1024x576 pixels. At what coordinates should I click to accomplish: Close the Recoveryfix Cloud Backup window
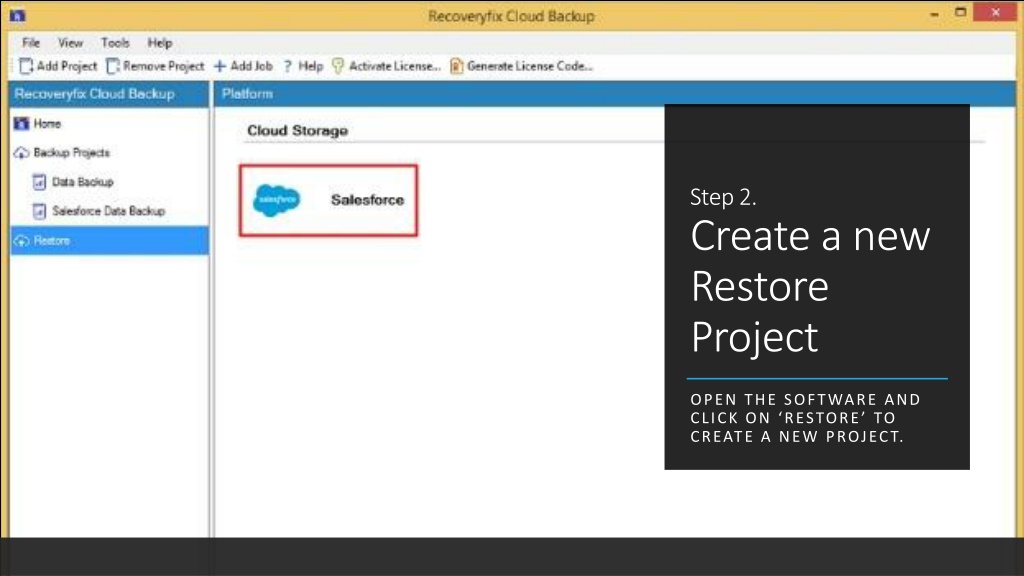click(995, 12)
